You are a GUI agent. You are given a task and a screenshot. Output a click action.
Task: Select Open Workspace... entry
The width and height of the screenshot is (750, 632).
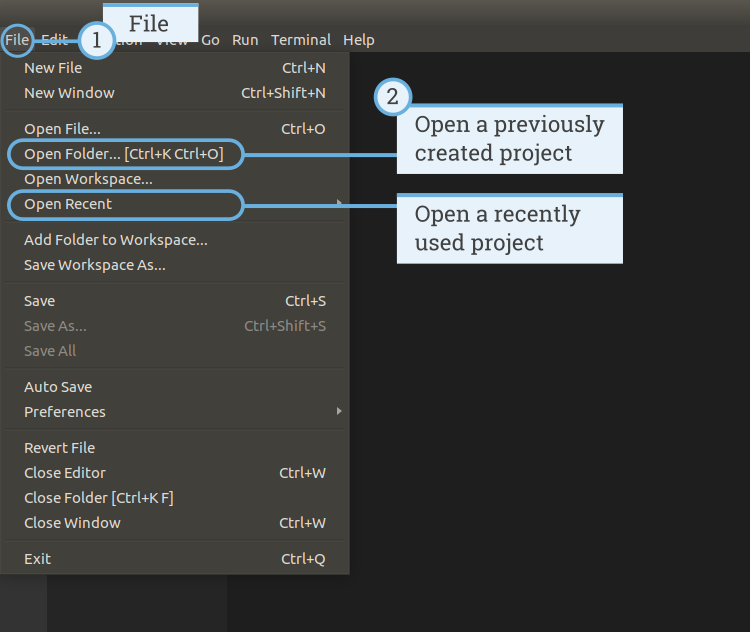coord(175,179)
